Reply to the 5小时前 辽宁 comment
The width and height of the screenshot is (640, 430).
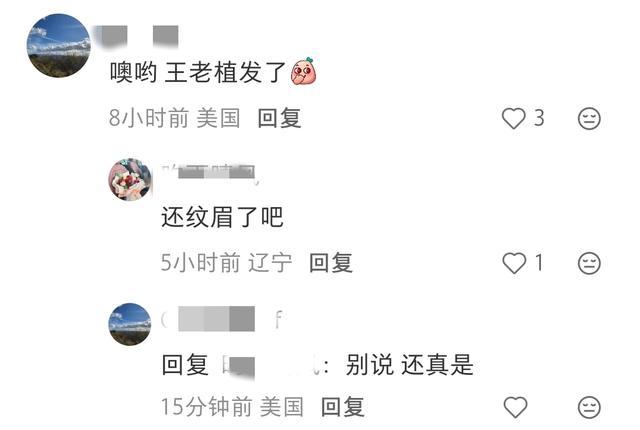[x=331, y=262]
